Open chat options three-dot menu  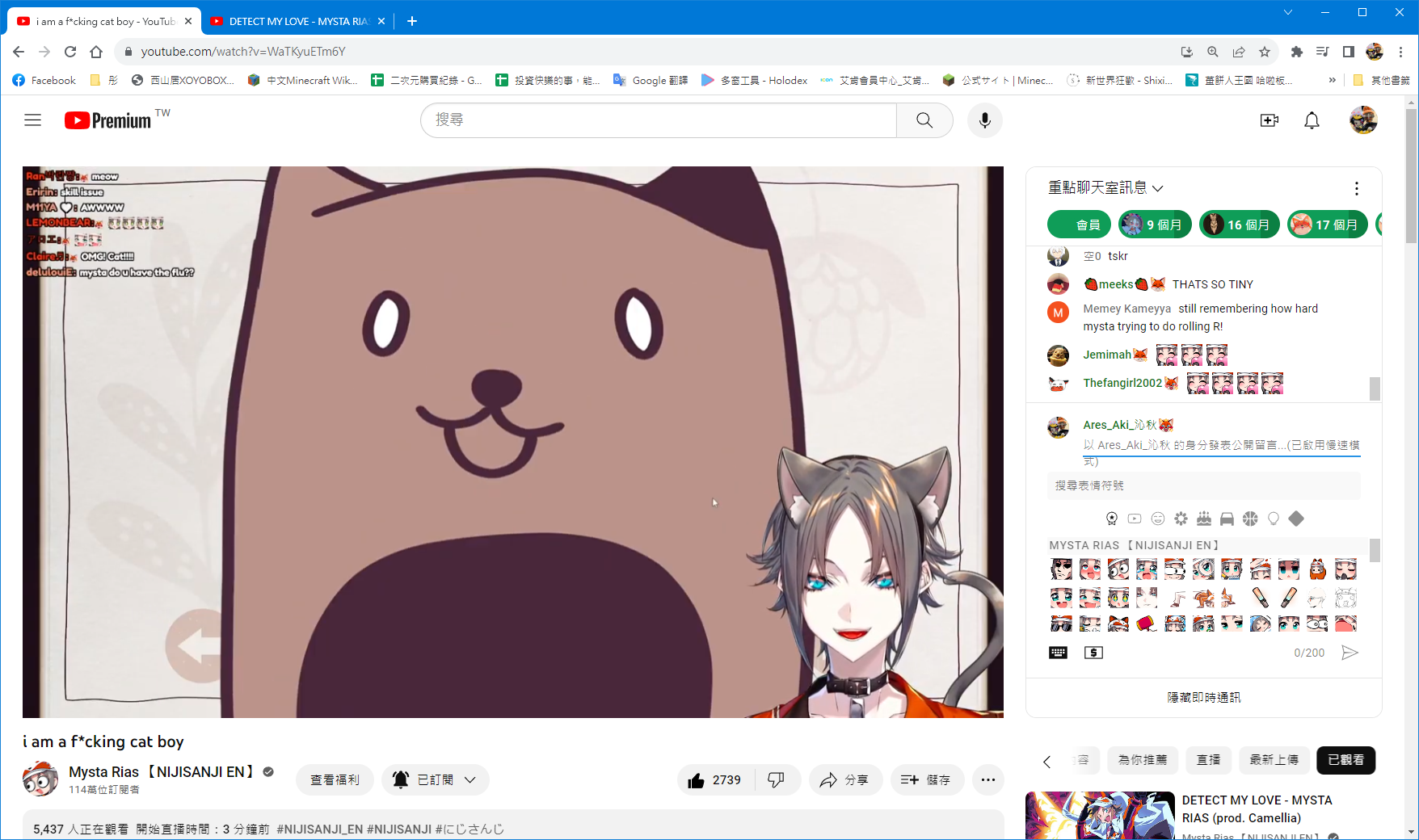[1356, 188]
